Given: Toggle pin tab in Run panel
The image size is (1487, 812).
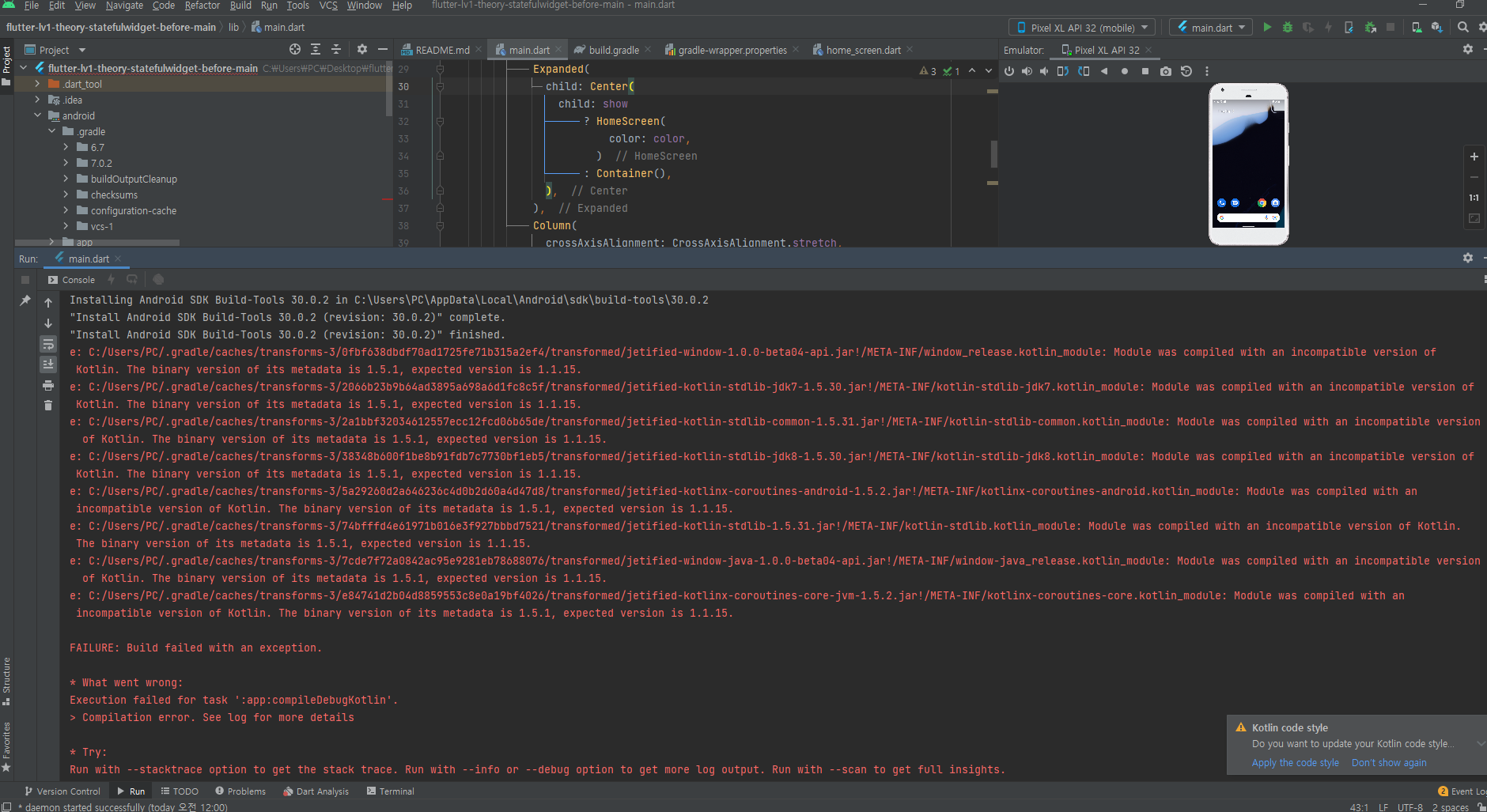Looking at the screenshot, I should click(x=25, y=300).
